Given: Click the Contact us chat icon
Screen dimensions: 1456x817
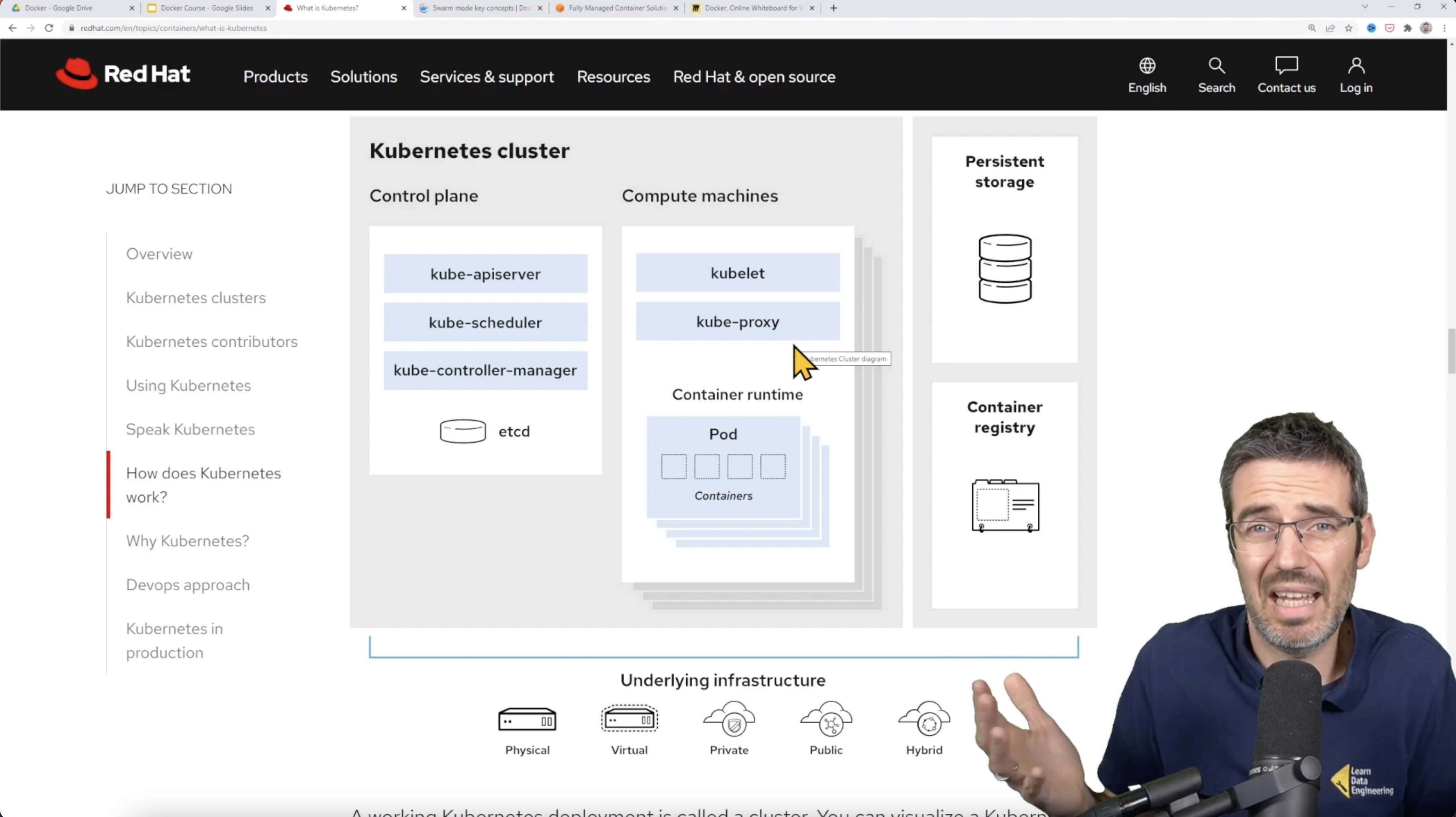Looking at the screenshot, I should 1286,65.
